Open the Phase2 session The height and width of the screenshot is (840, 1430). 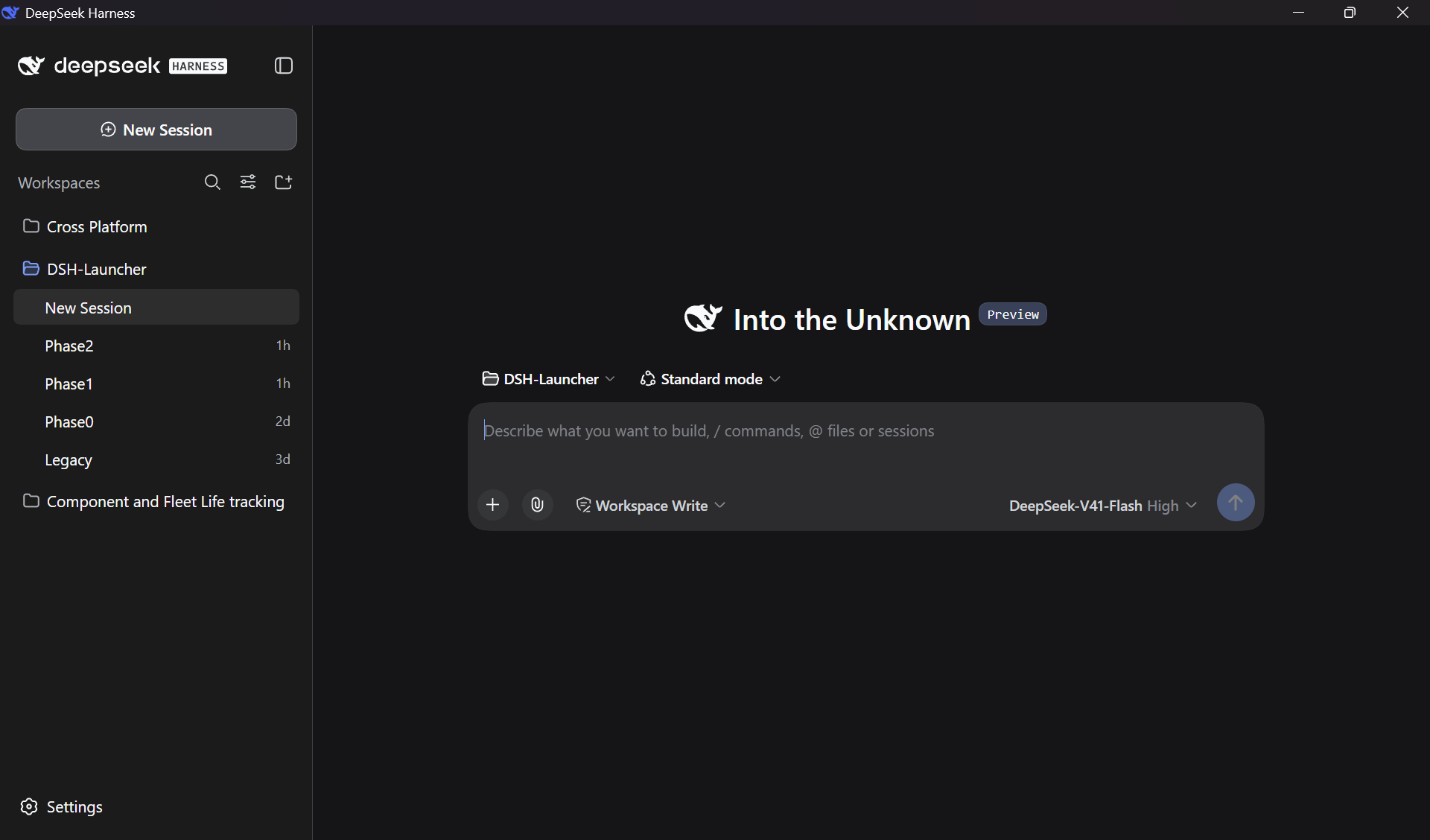tap(156, 346)
